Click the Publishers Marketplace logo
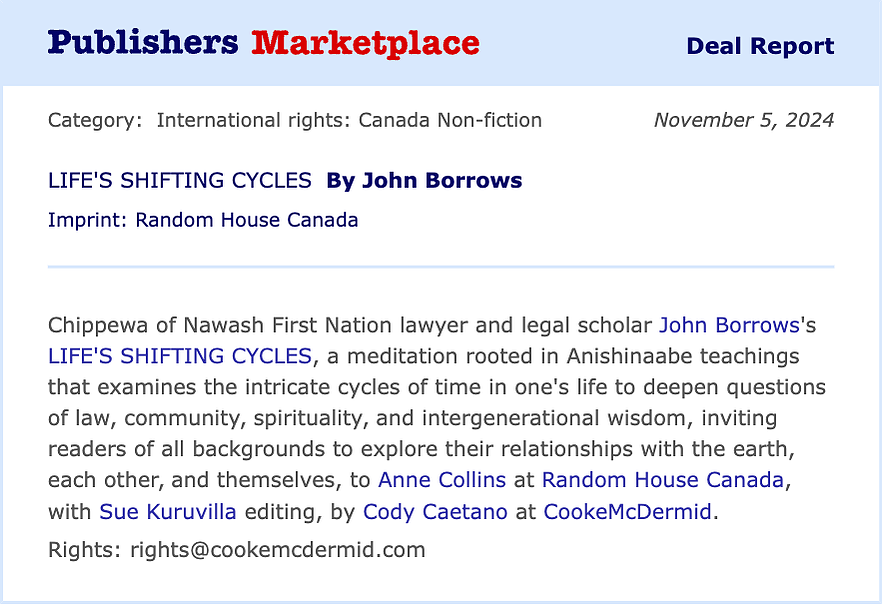The image size is (882, 605). pyautogui.click(x=263, y=43)
